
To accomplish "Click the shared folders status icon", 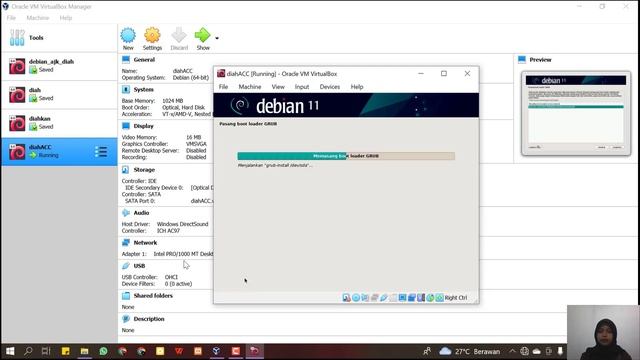I will point(393,298).
